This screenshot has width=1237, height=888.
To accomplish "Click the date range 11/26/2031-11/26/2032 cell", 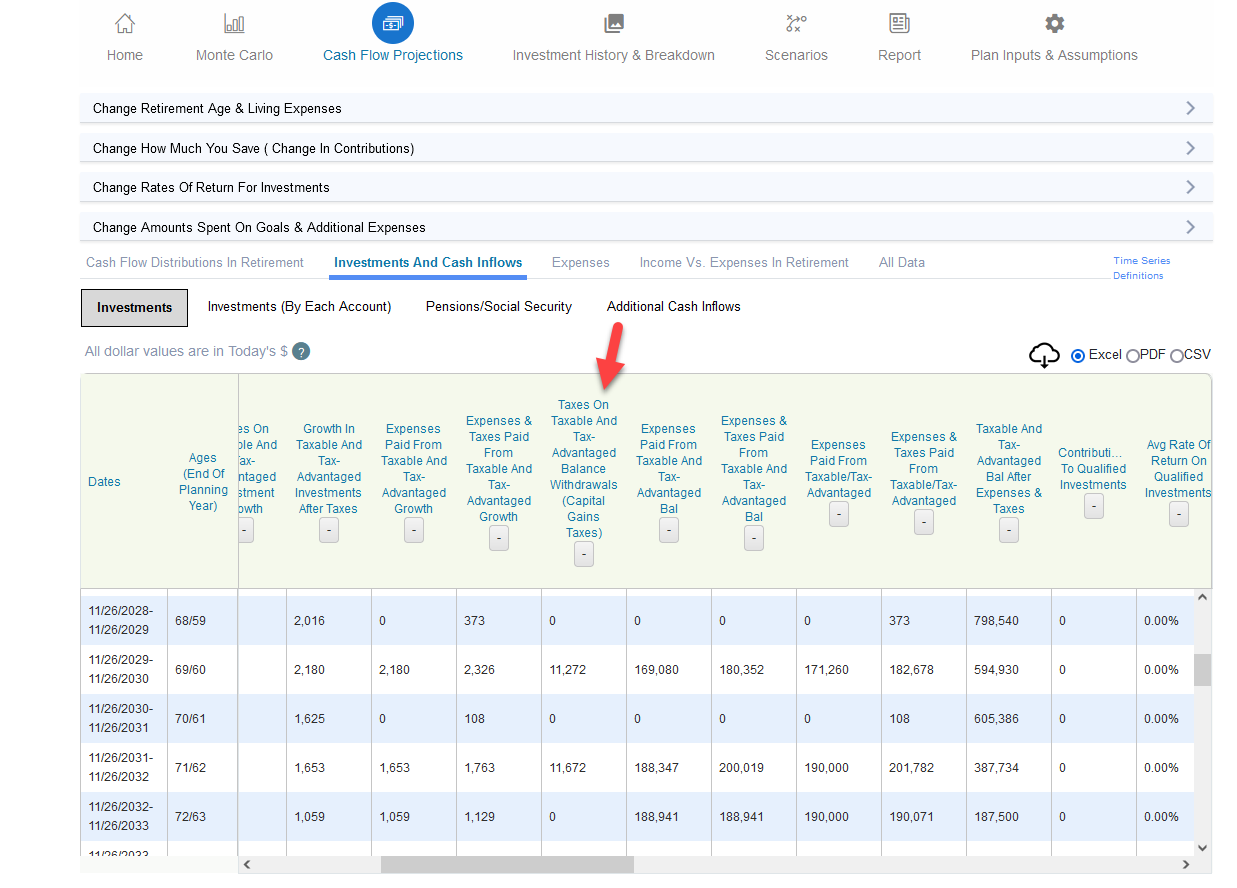I will point(124,768).
